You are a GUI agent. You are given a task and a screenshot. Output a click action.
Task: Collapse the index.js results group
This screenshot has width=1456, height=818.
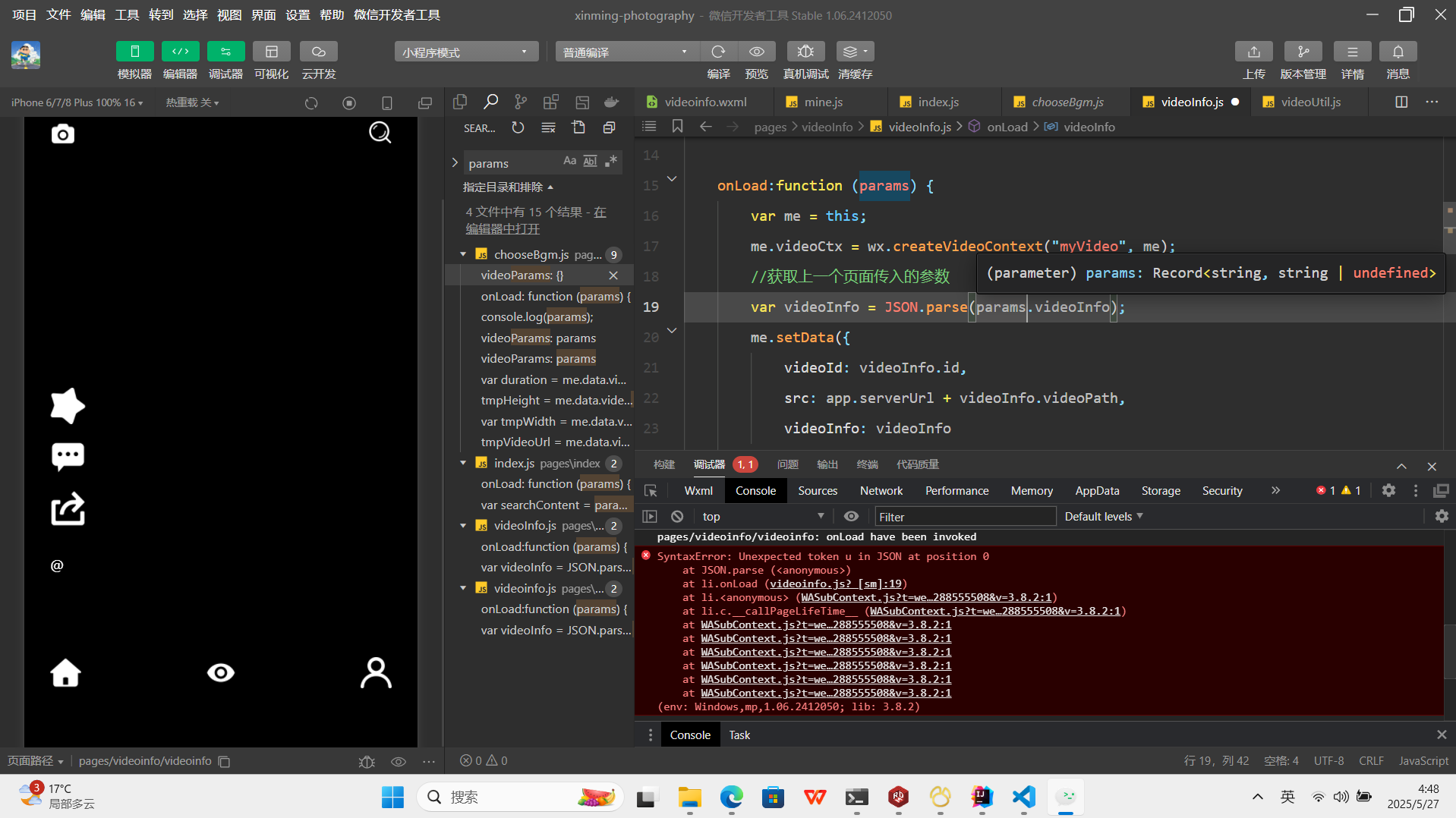click(x=463, y=463)
